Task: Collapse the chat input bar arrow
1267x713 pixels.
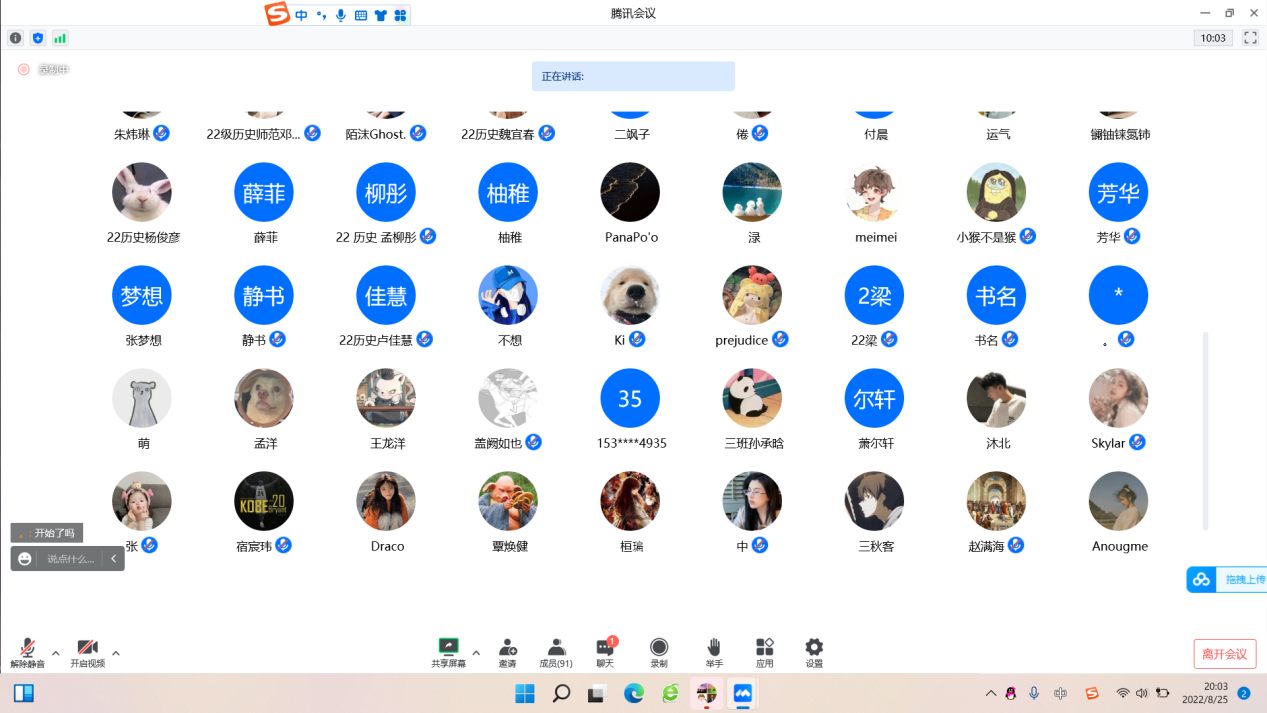Action: [x=114, y=559]
